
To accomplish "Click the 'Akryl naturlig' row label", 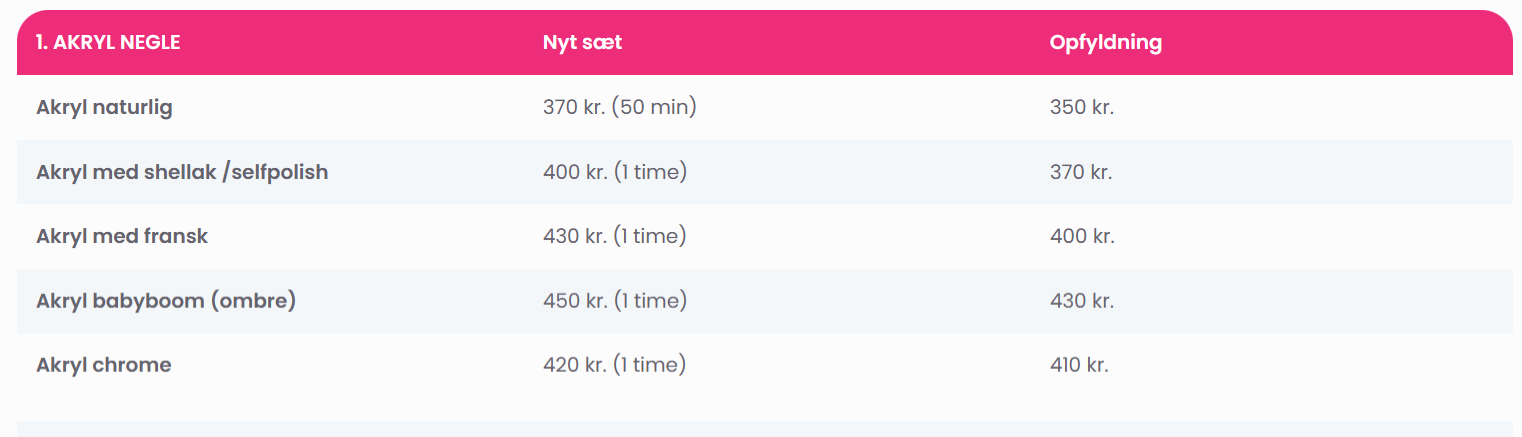I will [x=104, y=108].
